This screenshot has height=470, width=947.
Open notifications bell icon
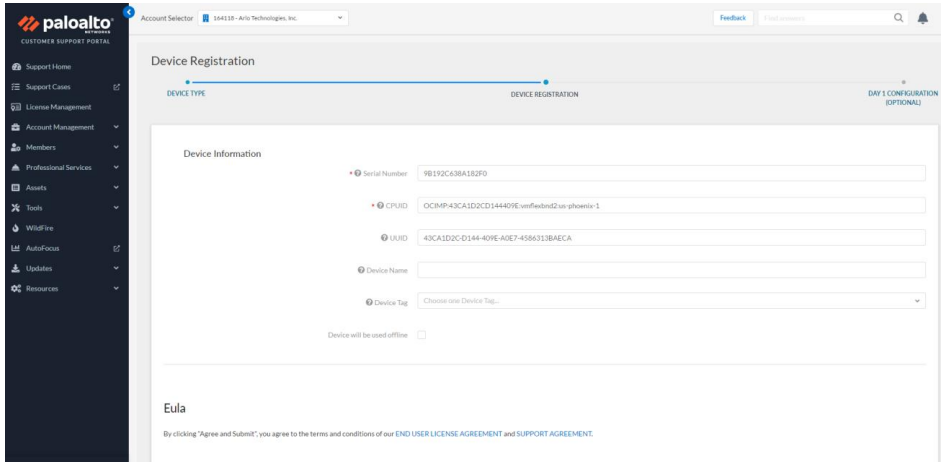pos(922,18)
